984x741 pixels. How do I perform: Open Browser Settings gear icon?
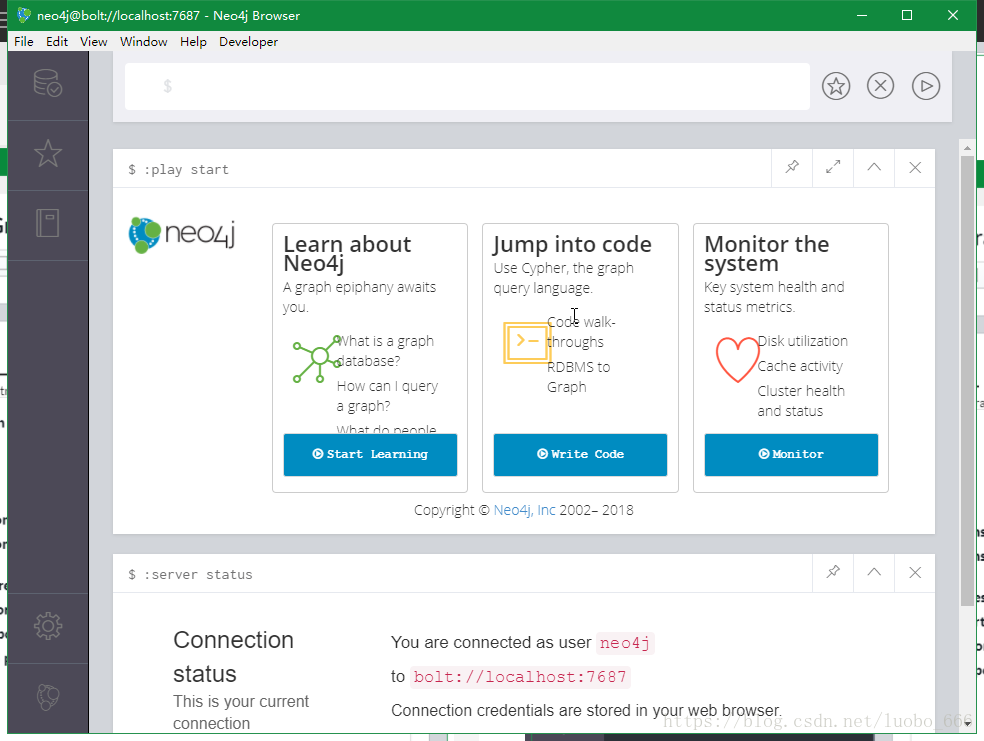[x=48, y=626]
